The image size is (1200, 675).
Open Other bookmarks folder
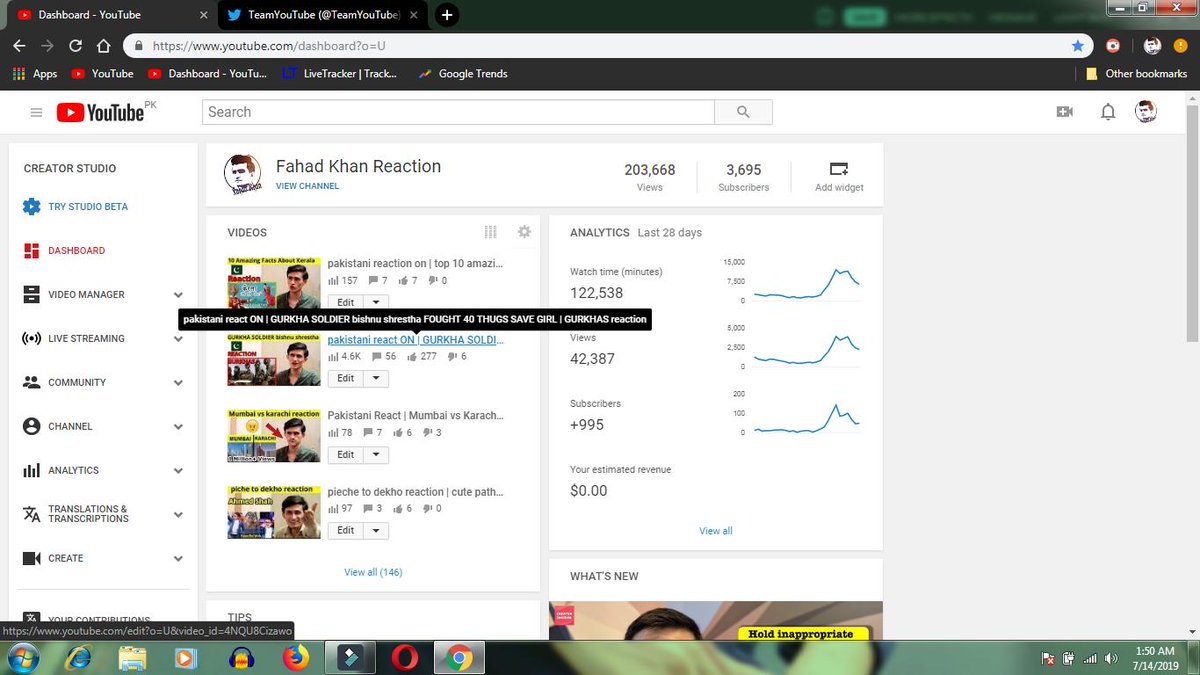[x=1136, y=74]
